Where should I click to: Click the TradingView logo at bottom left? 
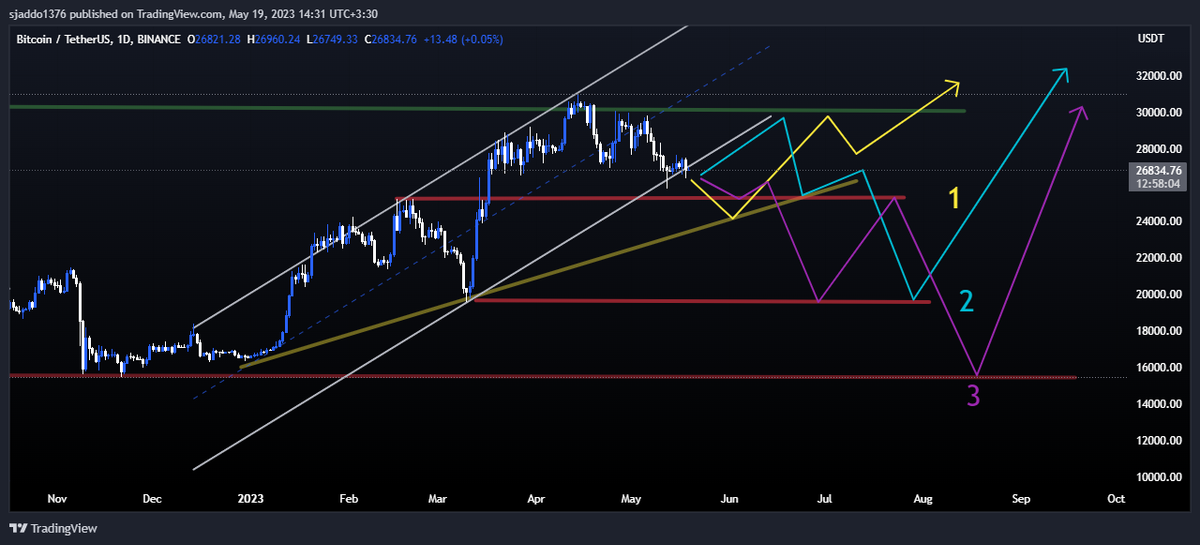[x=53, y=528]
